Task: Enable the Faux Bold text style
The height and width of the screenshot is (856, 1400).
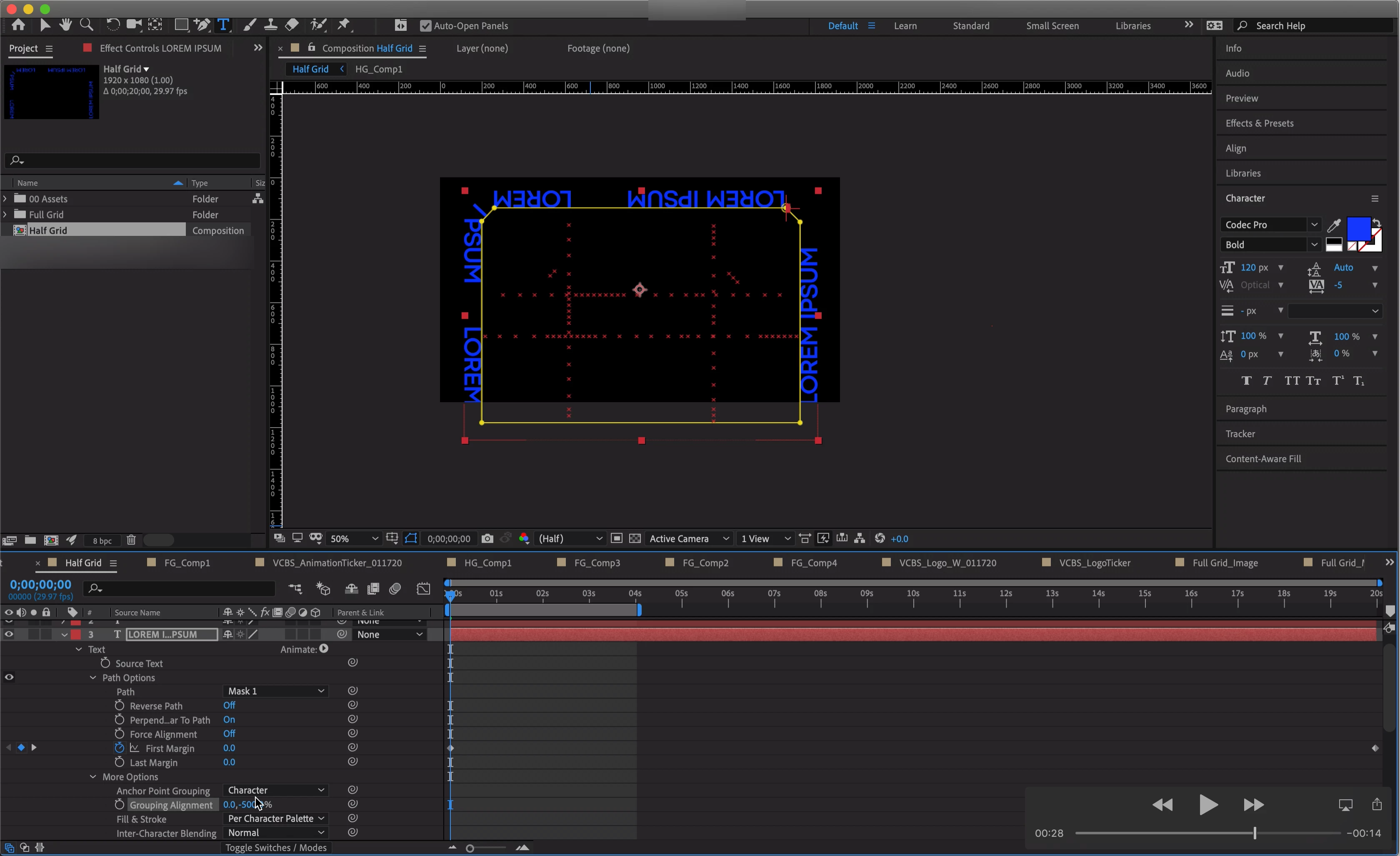Action: click(1246, 381)
